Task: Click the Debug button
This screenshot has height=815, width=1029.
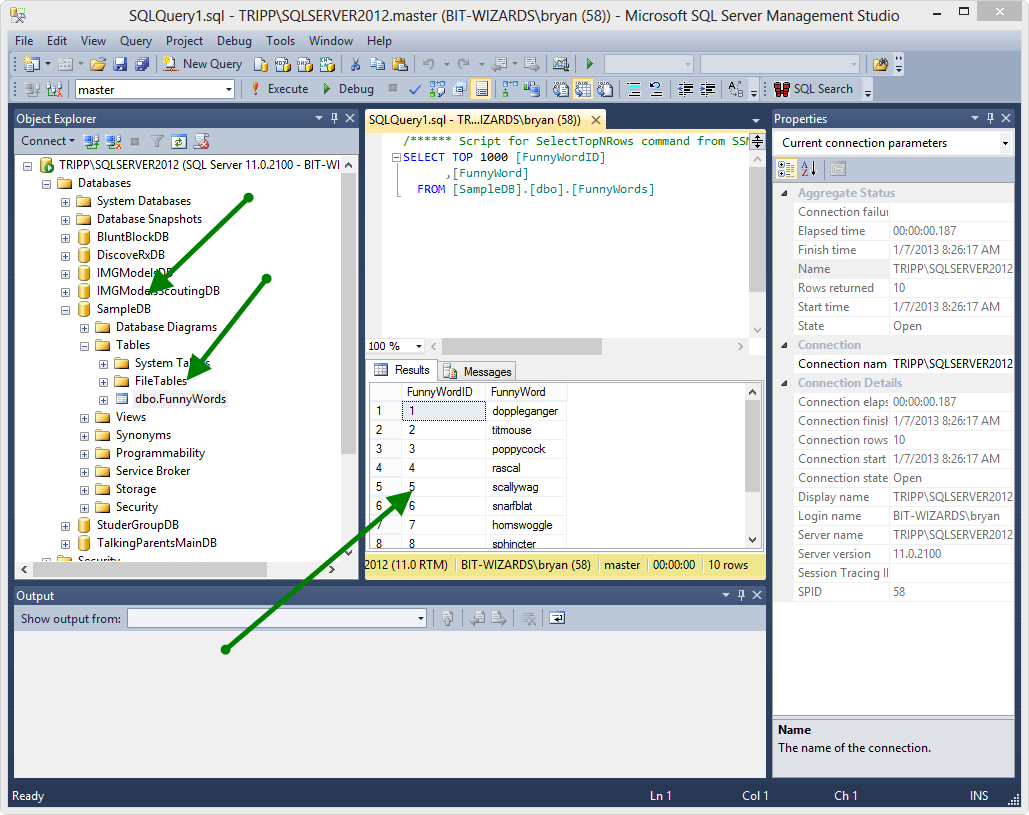Action: (348, 89)
